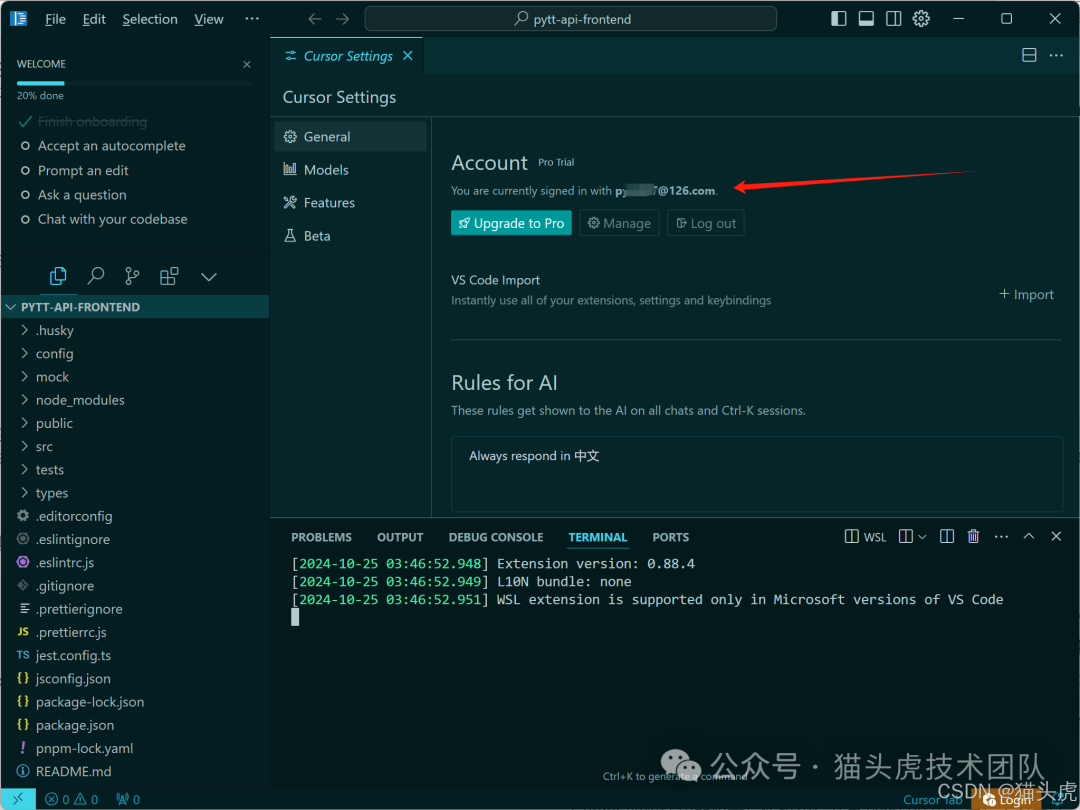
Task: Open the overflow menu next to View
Action: 252,19
